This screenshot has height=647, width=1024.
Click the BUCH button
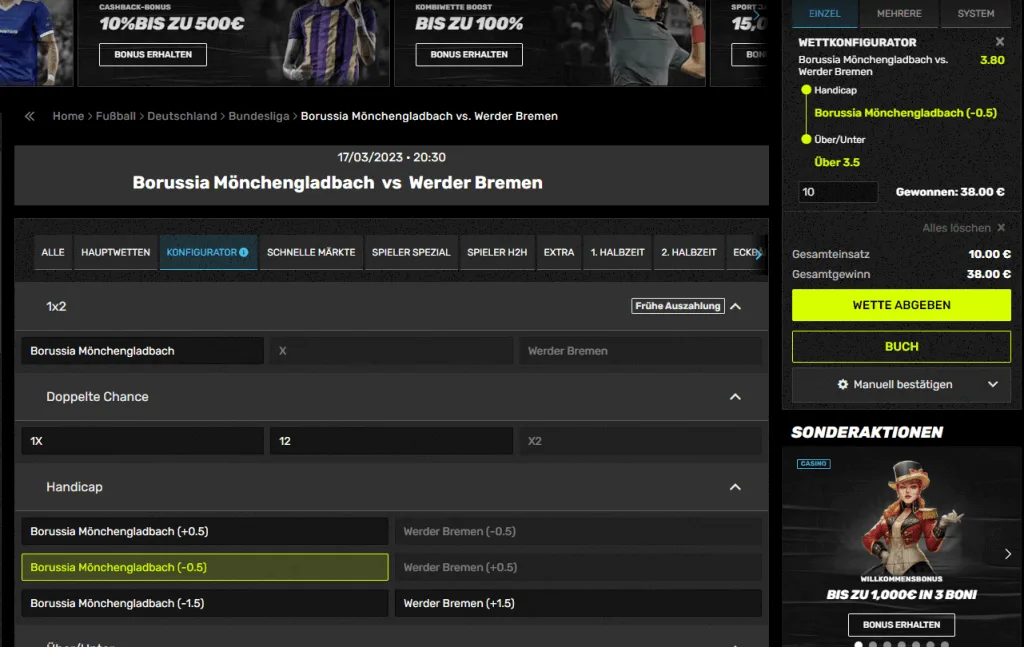click(901, 347)
